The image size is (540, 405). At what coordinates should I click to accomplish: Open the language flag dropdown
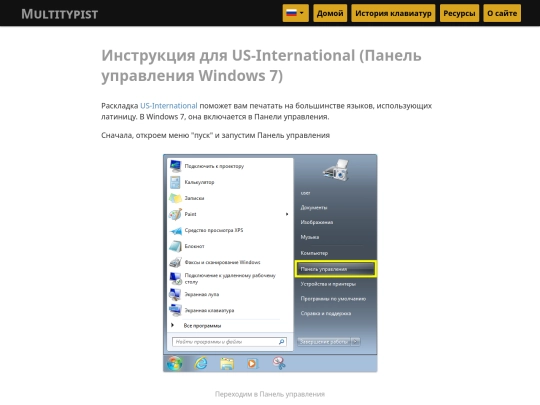click(295, 13)
